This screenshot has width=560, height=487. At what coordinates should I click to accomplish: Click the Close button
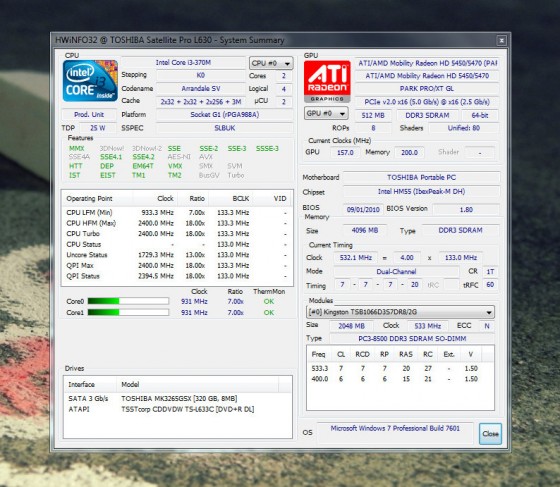490,434
